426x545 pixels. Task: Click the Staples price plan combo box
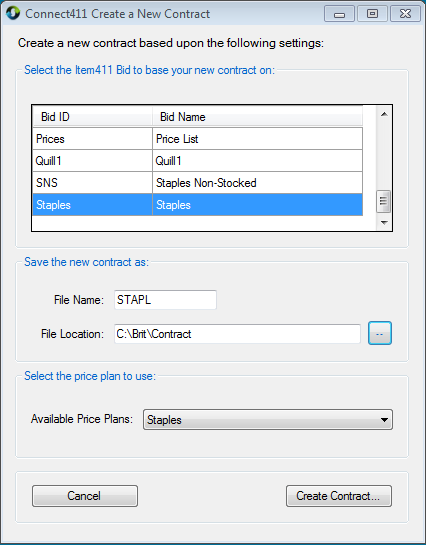(268, 420)
